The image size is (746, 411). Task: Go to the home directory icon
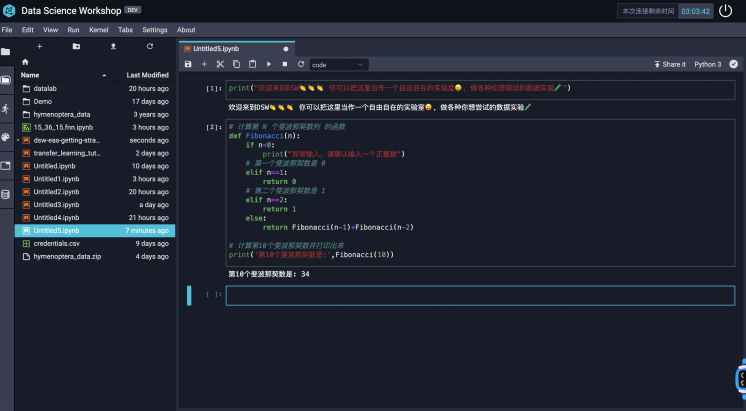coord(25,62)
